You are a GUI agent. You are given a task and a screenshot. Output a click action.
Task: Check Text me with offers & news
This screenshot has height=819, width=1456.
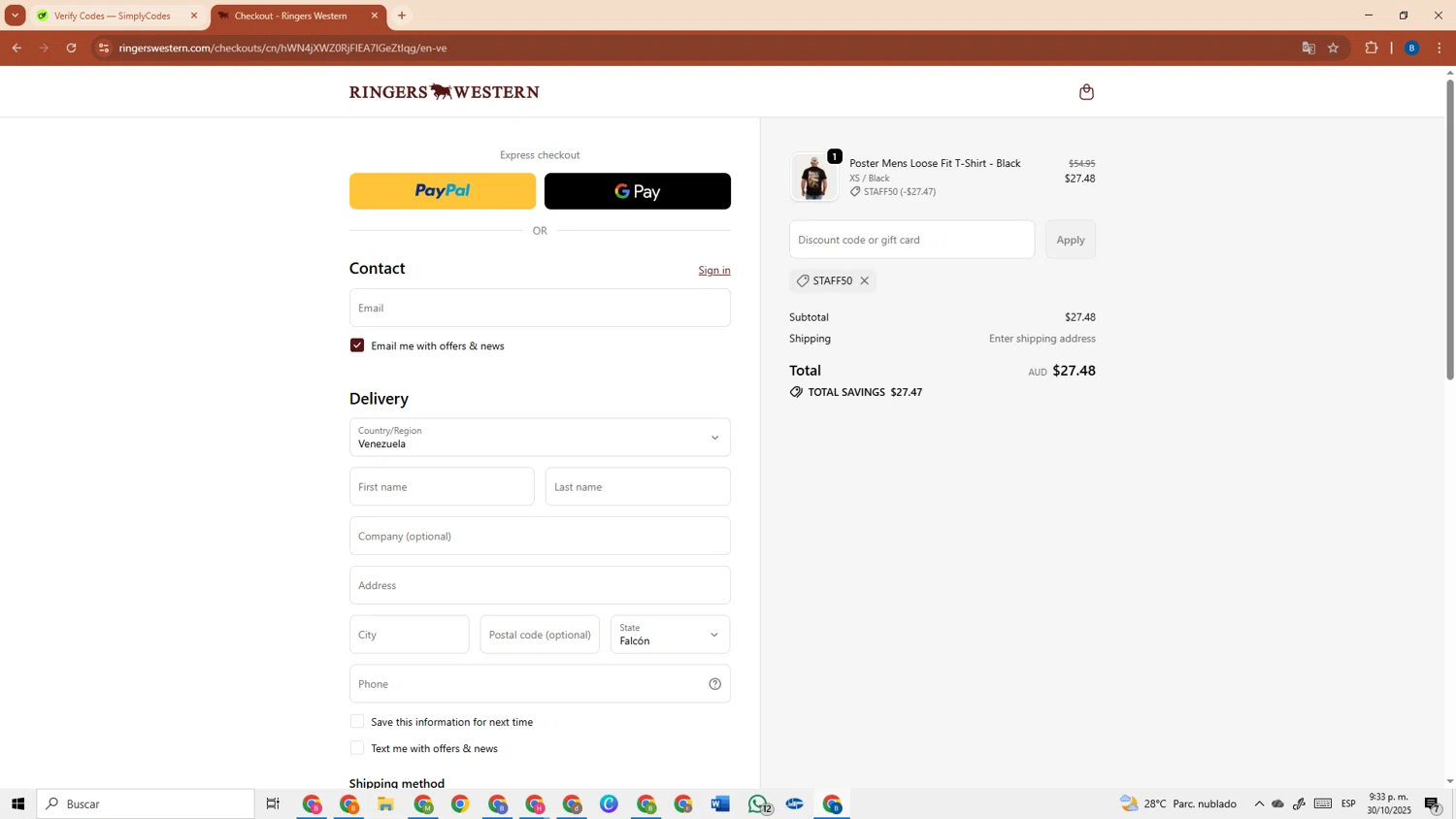click(357, 748)
